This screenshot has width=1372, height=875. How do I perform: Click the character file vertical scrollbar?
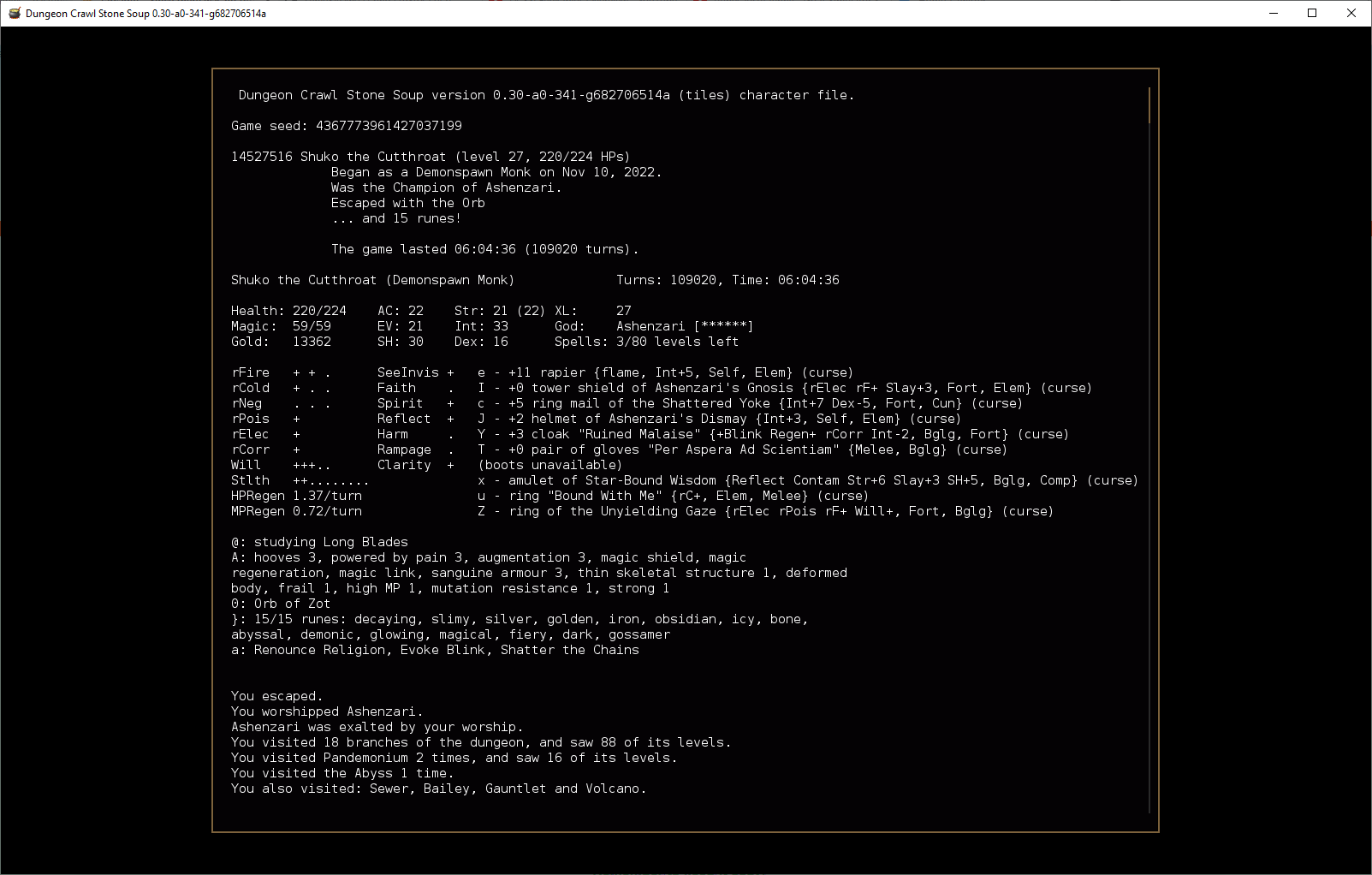pyautogui.click(x=1149, y=105)
